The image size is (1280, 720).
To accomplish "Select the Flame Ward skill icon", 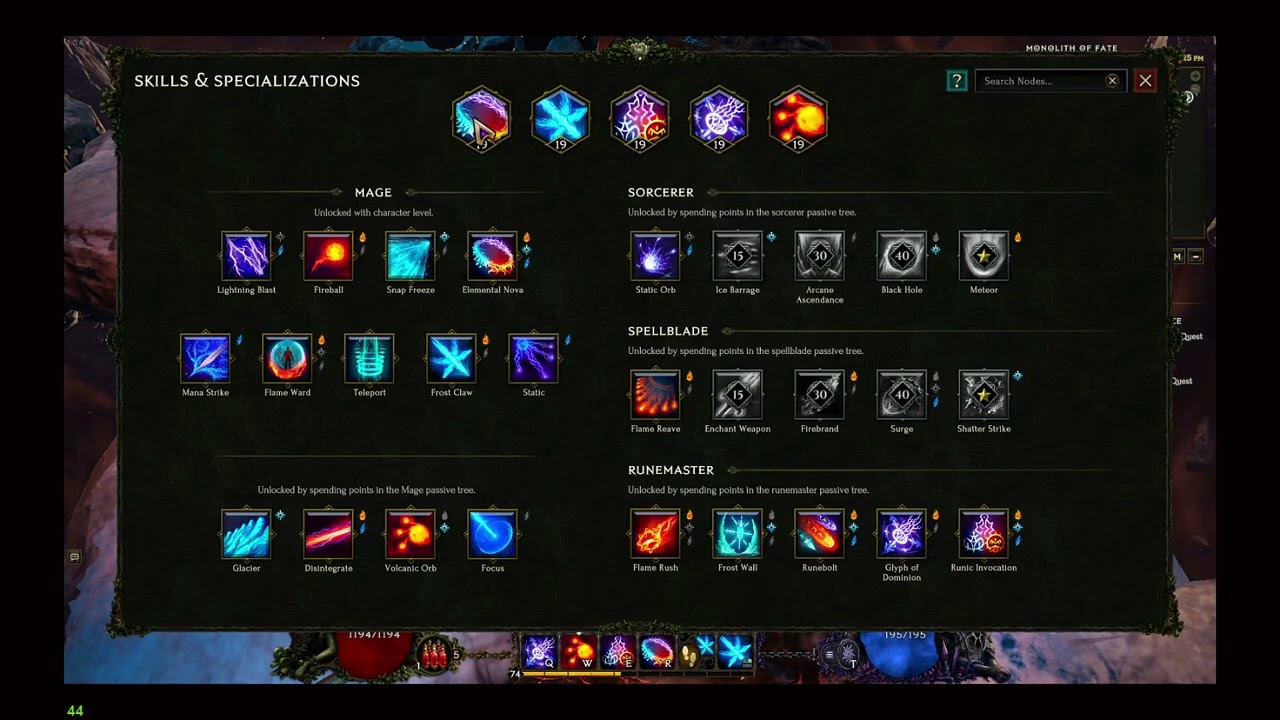I will pyautogui.click(x=287, y=359).
